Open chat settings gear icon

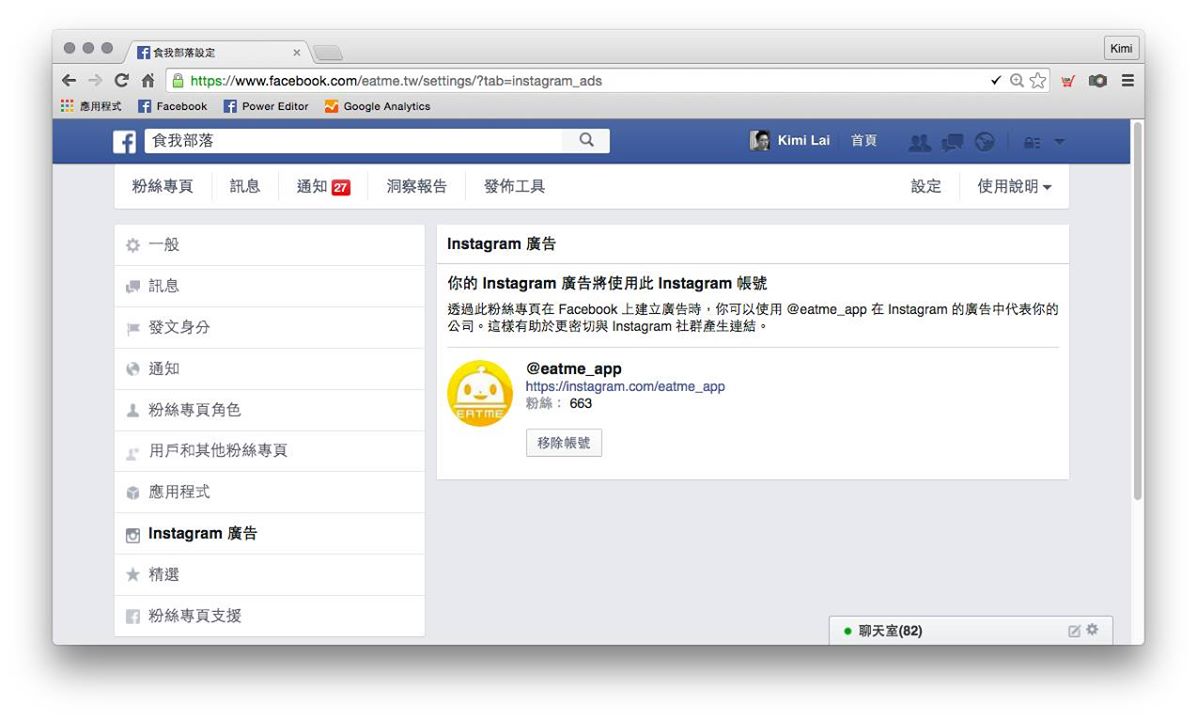click(x=1092, y=630)
